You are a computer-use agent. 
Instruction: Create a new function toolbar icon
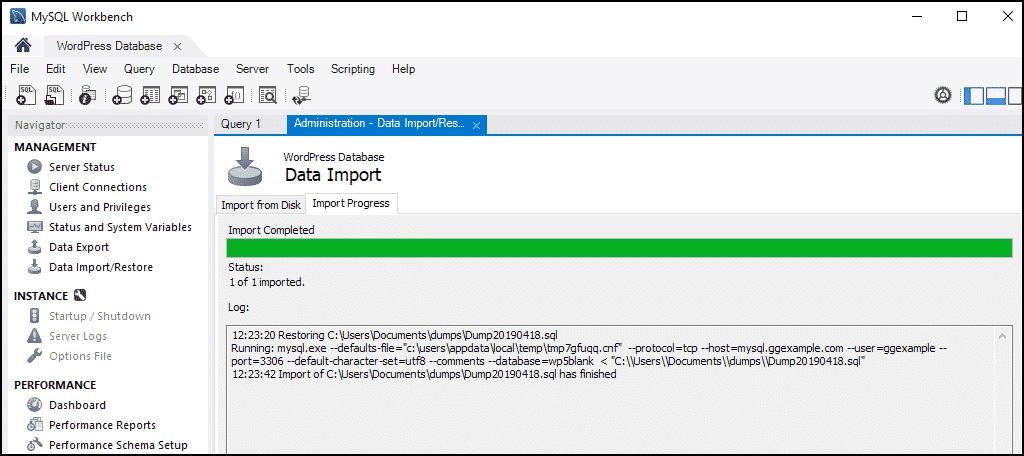pos(234,95)
